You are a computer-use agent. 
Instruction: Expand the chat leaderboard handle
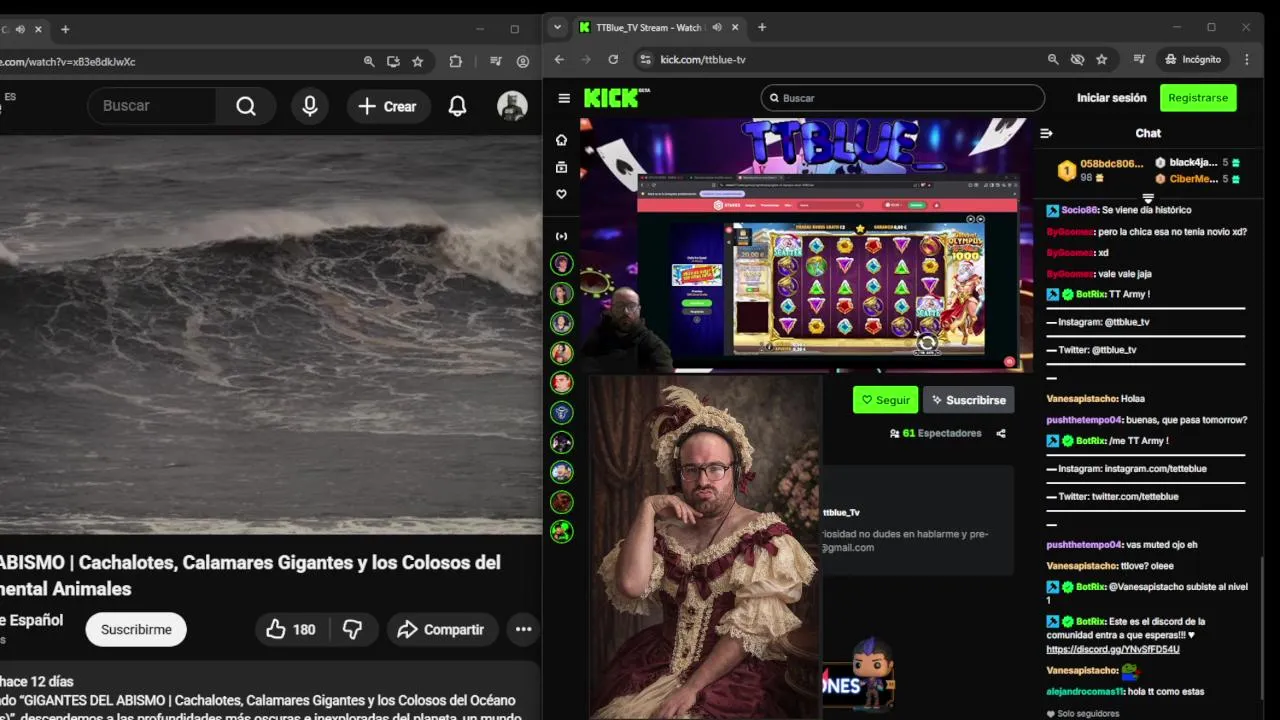(1148, 197)
